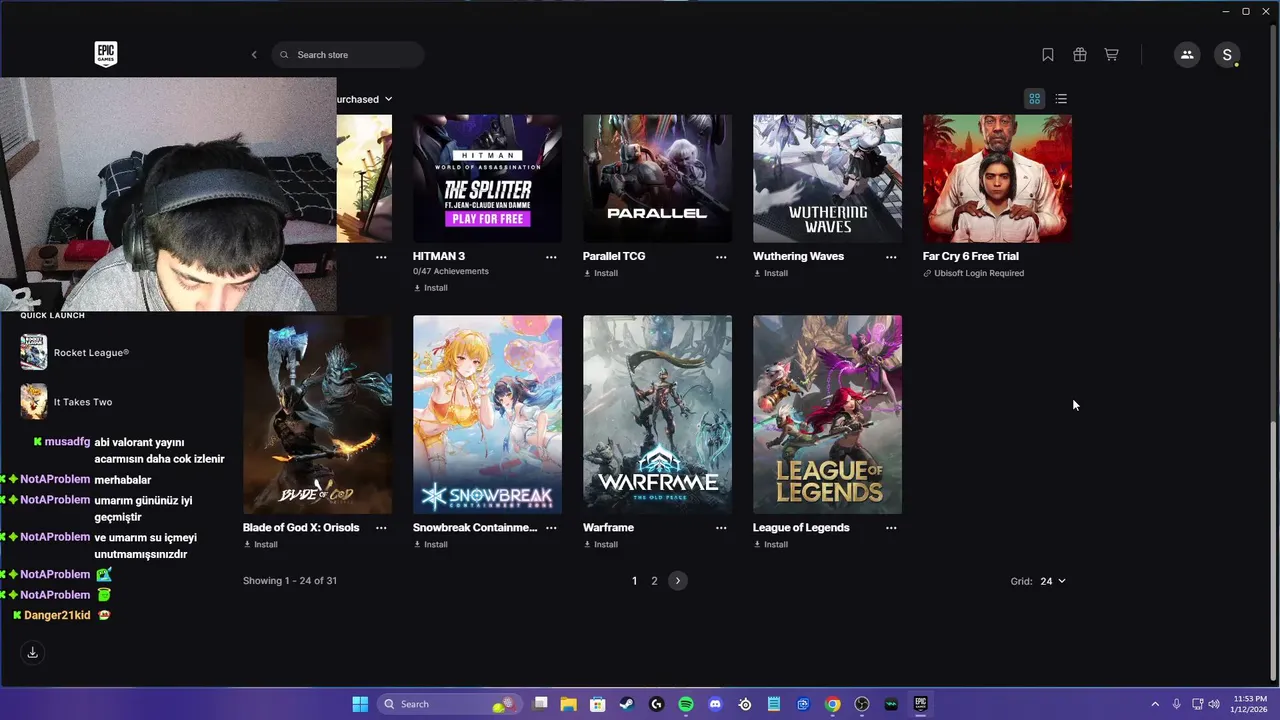This screenshot has height=720, width=1280.
Task: Click the Warframe title text
Action: click(608, 528)
